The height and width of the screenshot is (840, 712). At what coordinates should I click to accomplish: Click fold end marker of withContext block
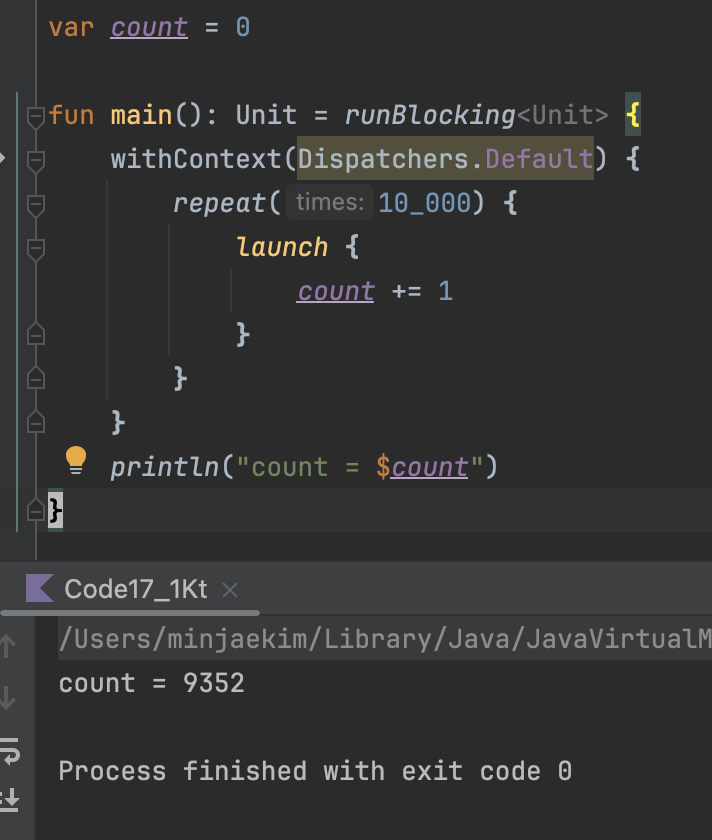click(x=36, y=422)
